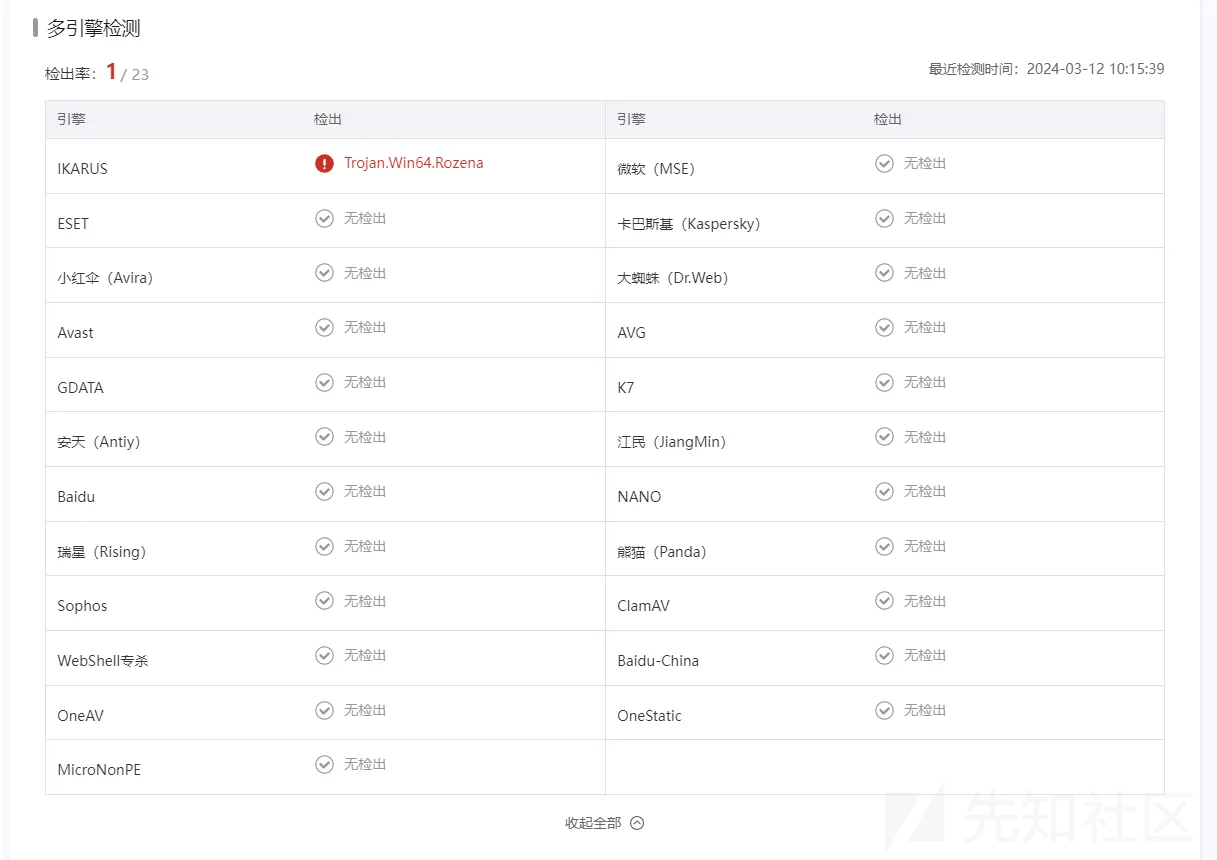Click the 熊猫 (Panda) engine name
Screen dimensions: 1217x860
click(x=661, y=552)
